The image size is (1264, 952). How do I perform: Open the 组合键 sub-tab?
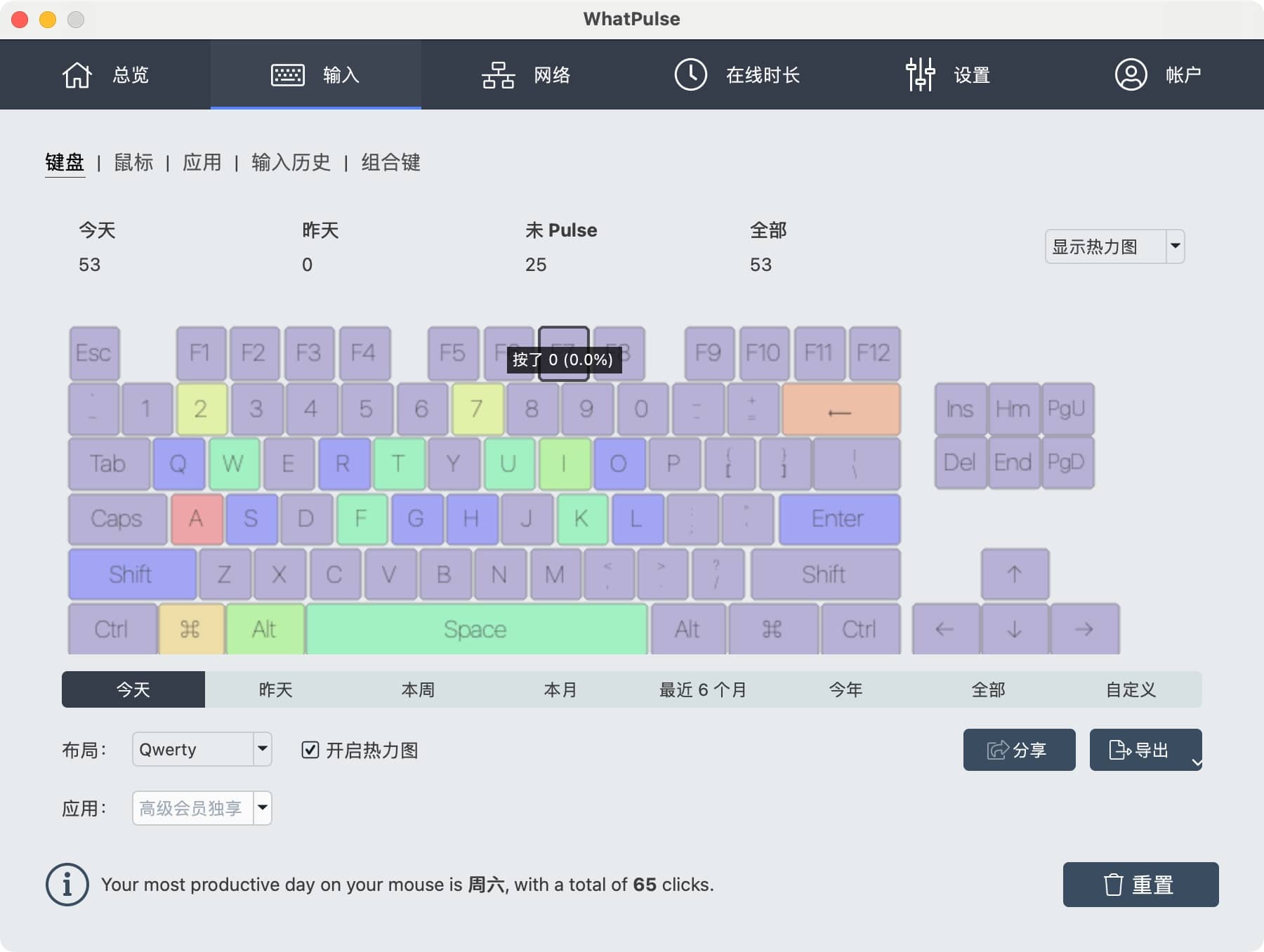point(390,162)
